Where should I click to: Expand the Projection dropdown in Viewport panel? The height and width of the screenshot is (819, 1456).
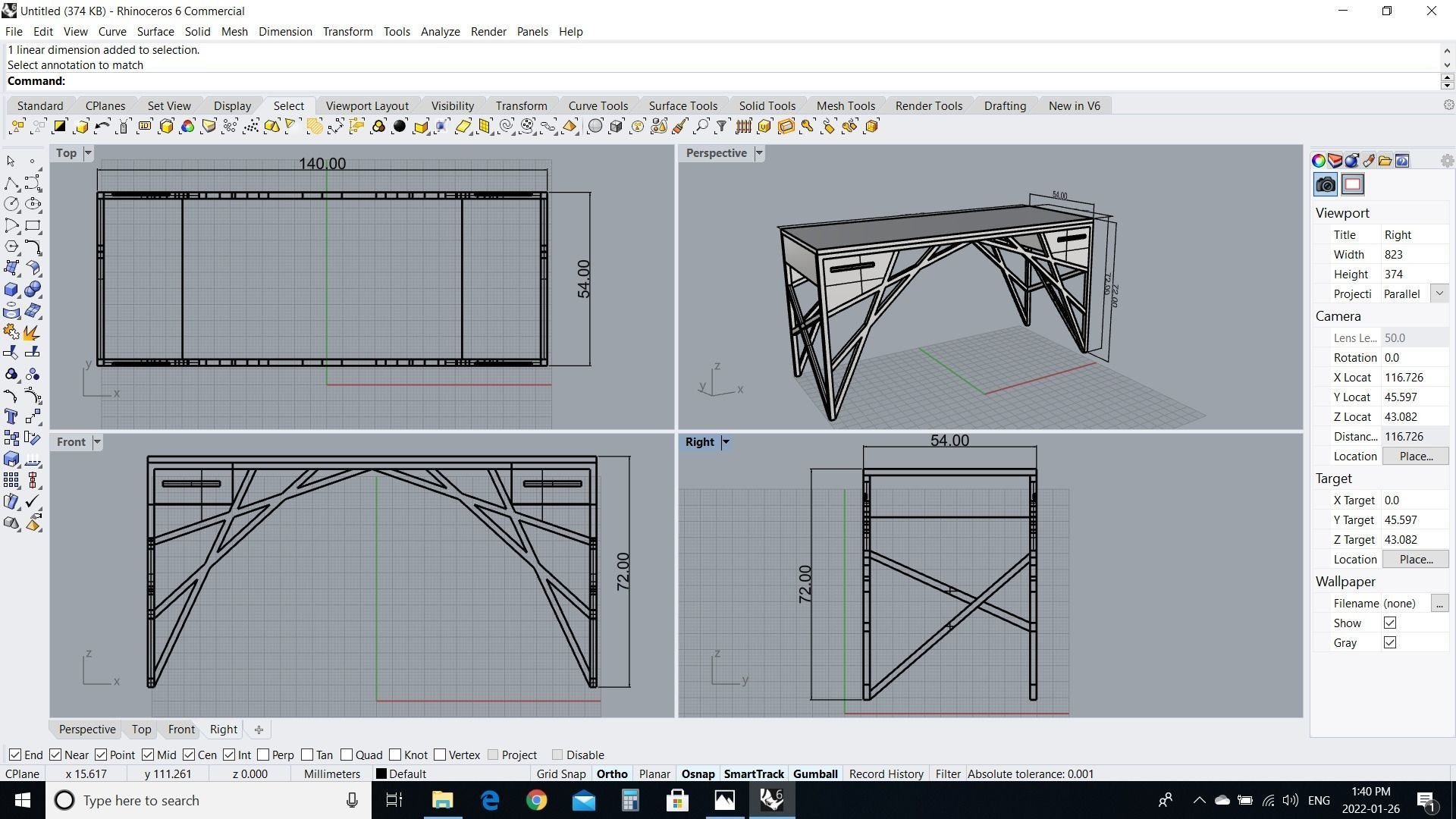click(x=1439, y=293)
